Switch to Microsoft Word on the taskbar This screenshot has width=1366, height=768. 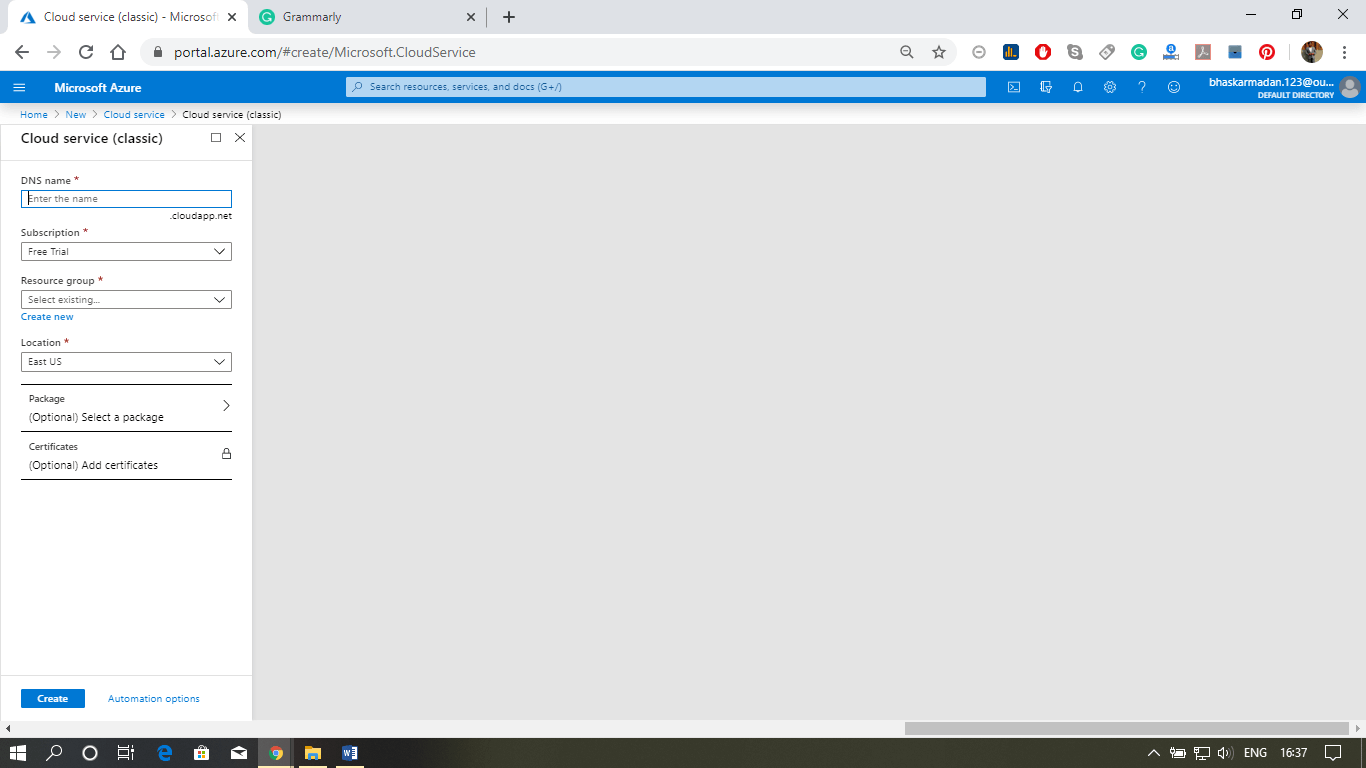(349, 753)
